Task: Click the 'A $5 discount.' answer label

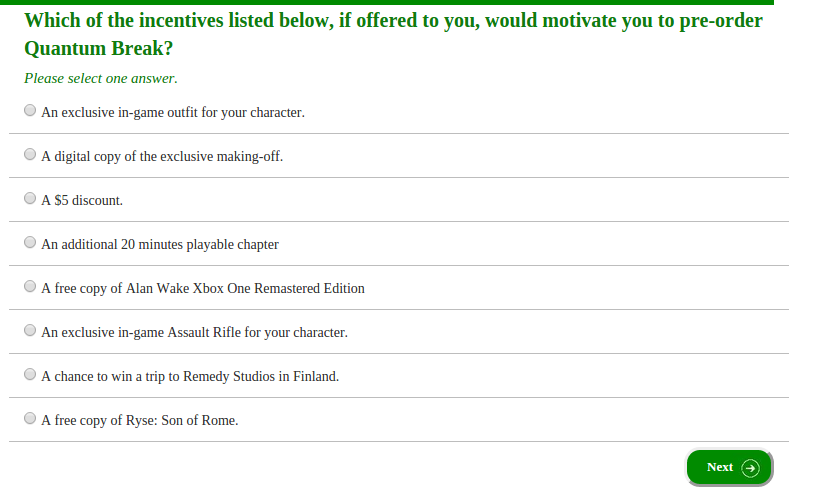Action: click(x=82, y=201)
